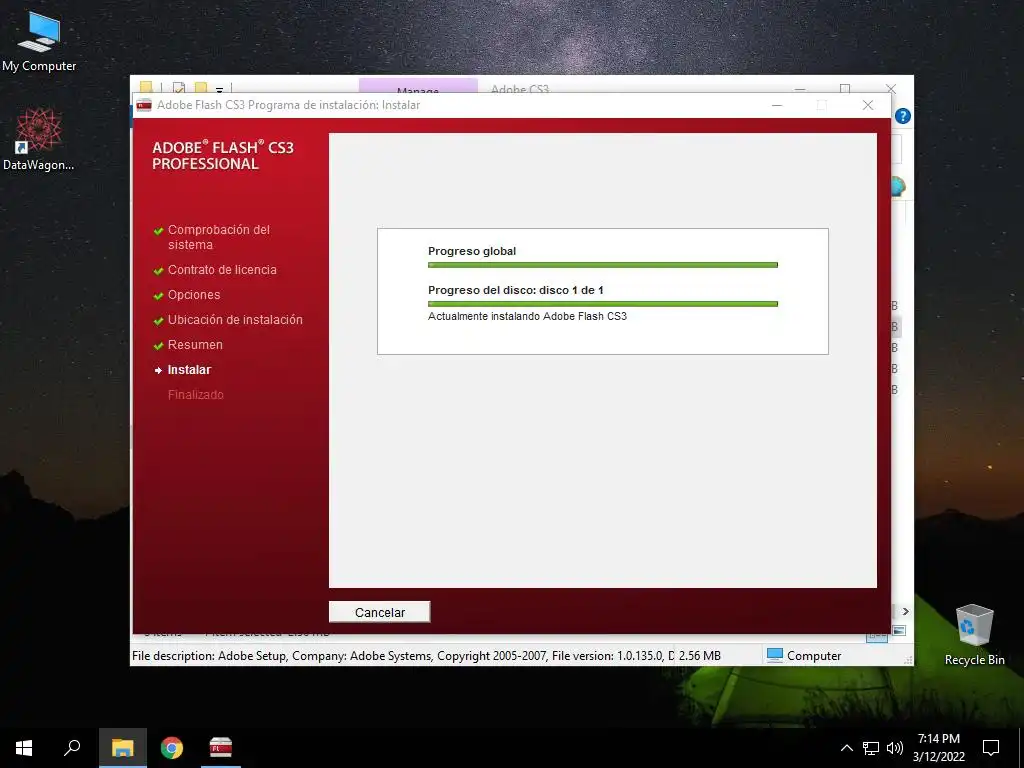Click the 2.56 MB status bar entry
The image size is (1024, 768).
coord(699,655)
